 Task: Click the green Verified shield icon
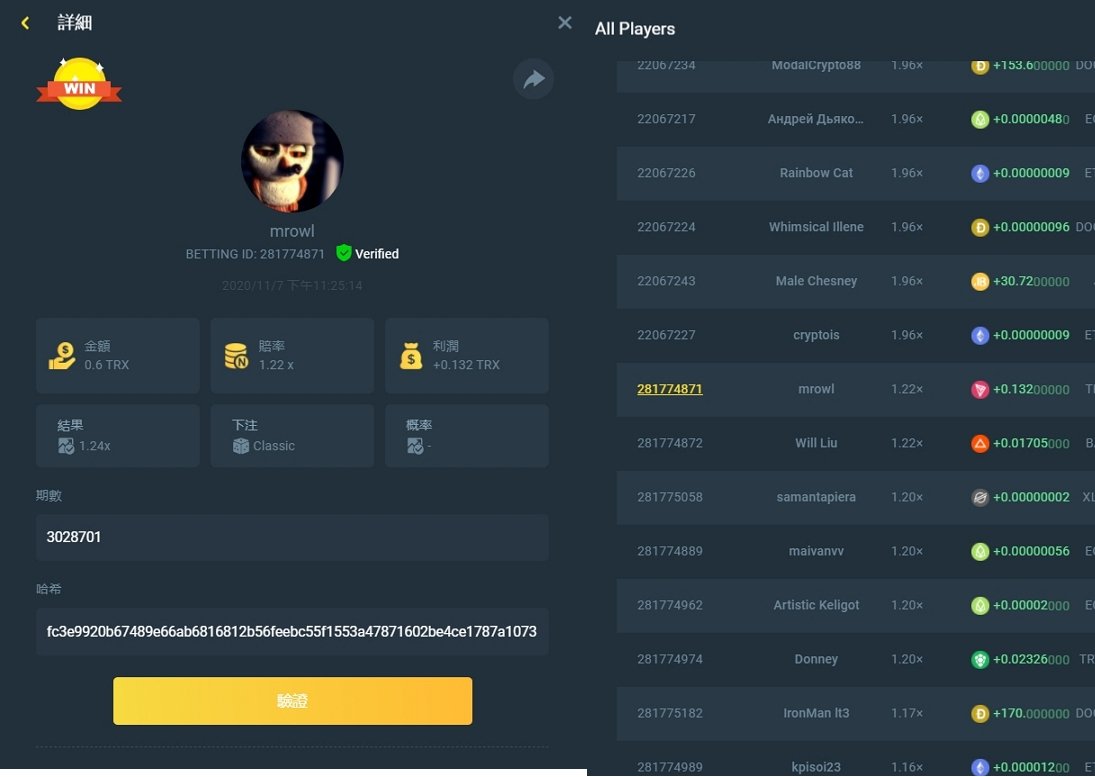click(344, 253)
